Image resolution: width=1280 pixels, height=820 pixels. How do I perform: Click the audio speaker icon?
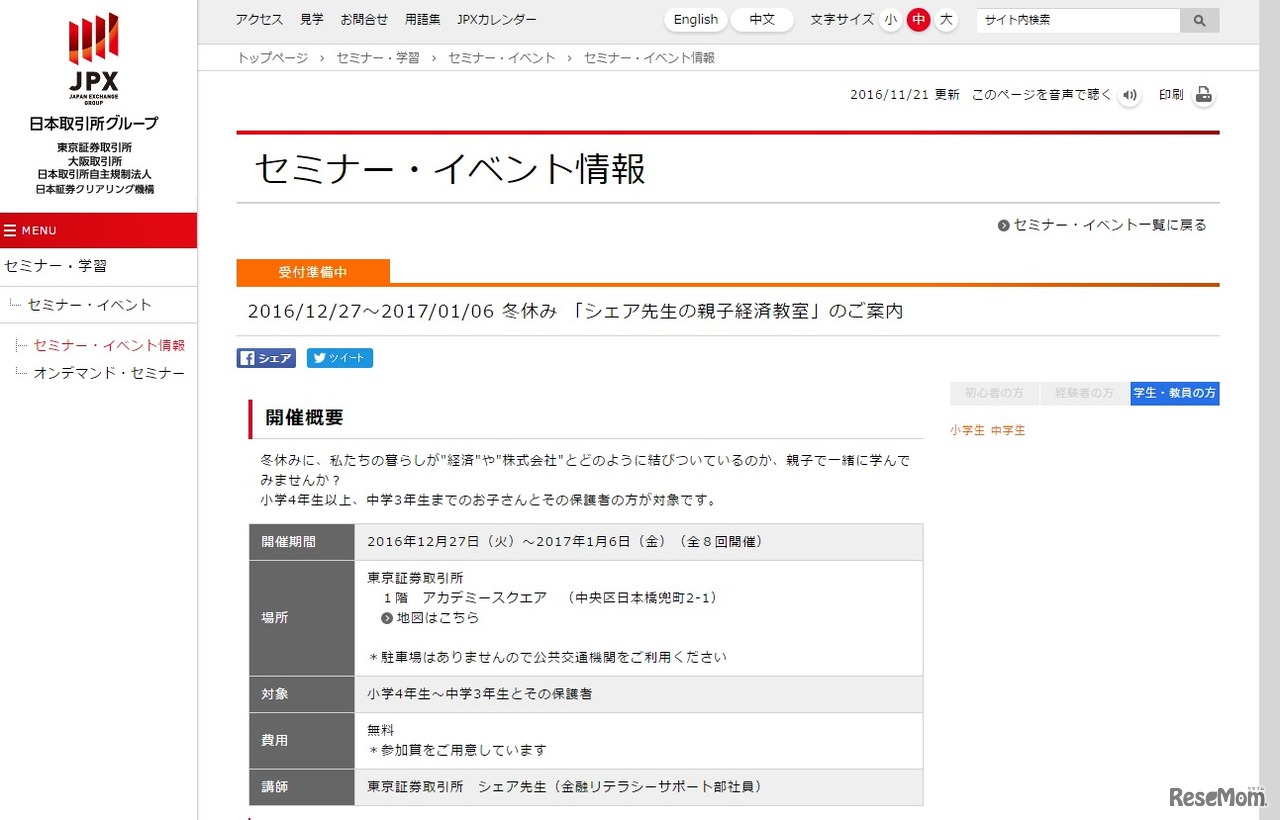[1129, 95]
